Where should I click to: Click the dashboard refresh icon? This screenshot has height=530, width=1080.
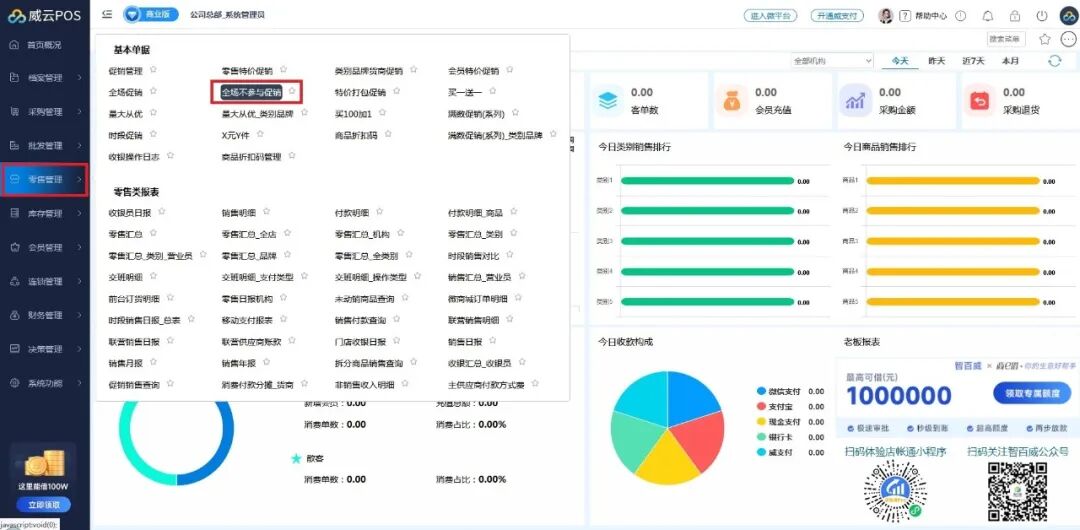coord(1055,61)
